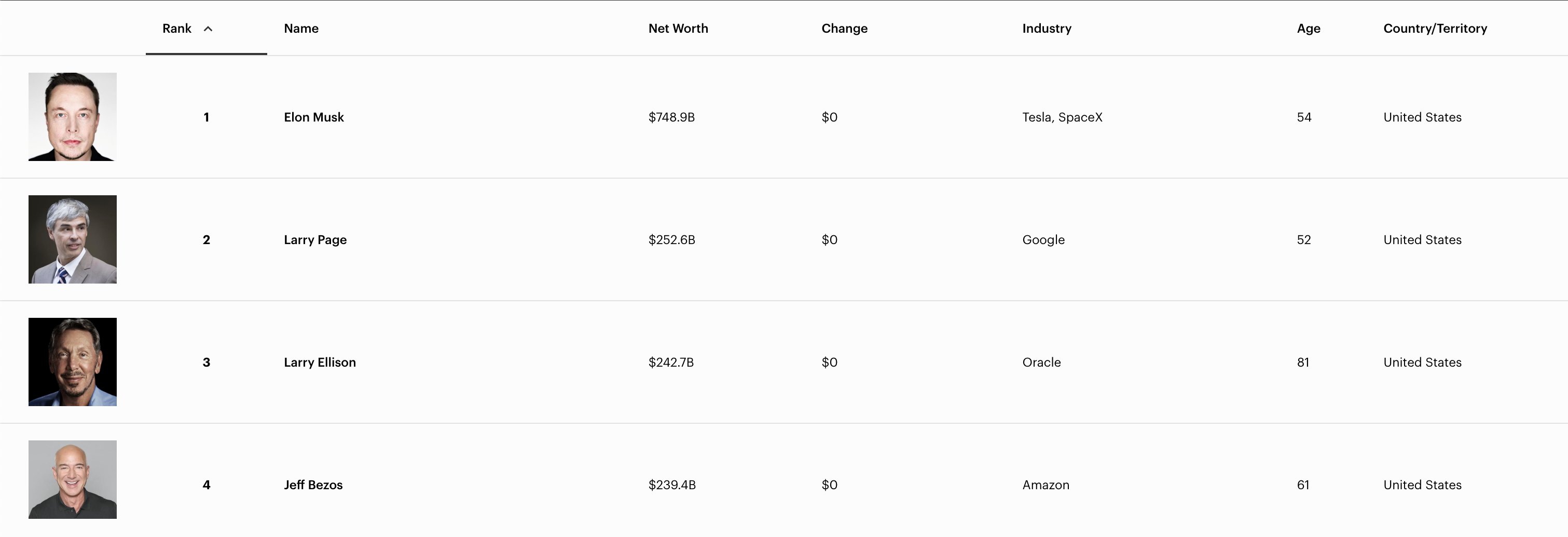The height and width of the screenshot is (537, 1568).
Task: Sort table by Name column
Action: coord(301,29)
